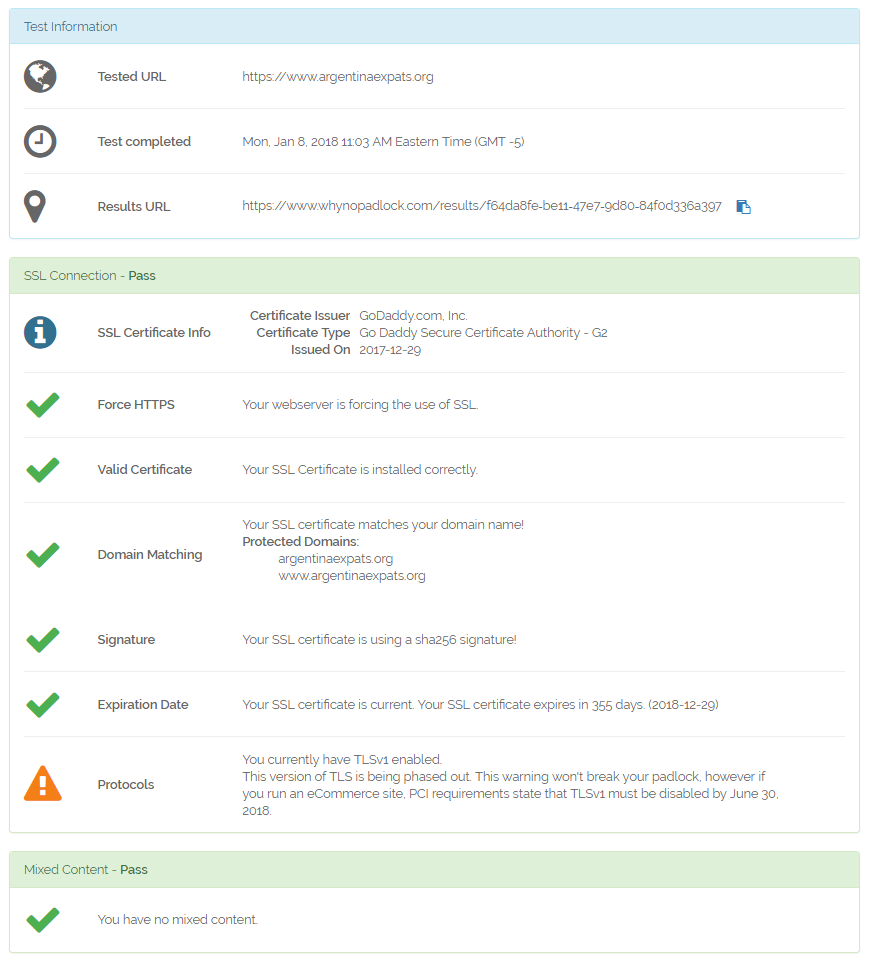Screen dimensions: 869x964
Task: Click the Mixed Content - Pass header
Action: [x=434, y=869]
